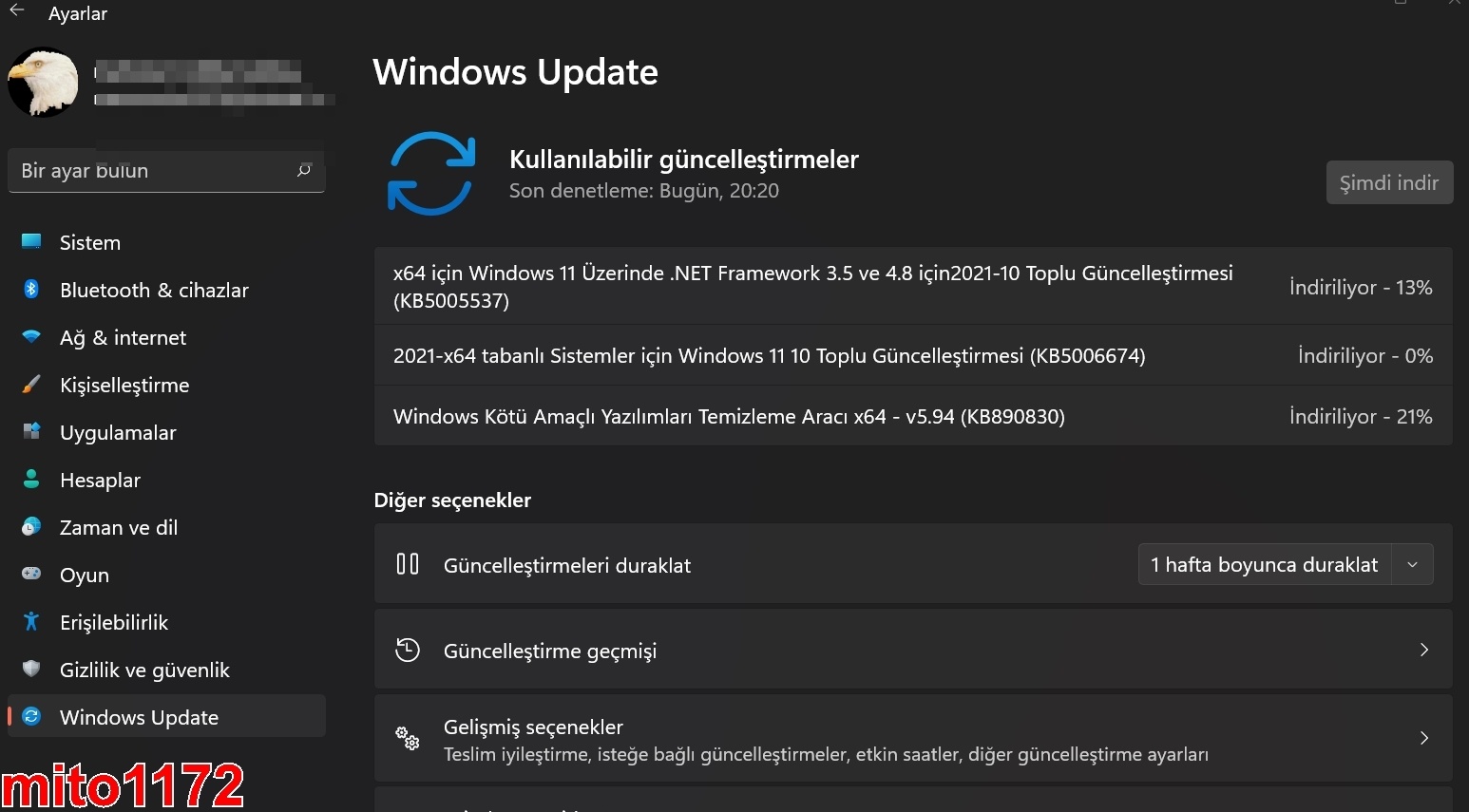Expand Gelişmiş seçenekler with its chevron
The height and width of the screenshot is (812, 1469).
click(x=1423, y=738)
